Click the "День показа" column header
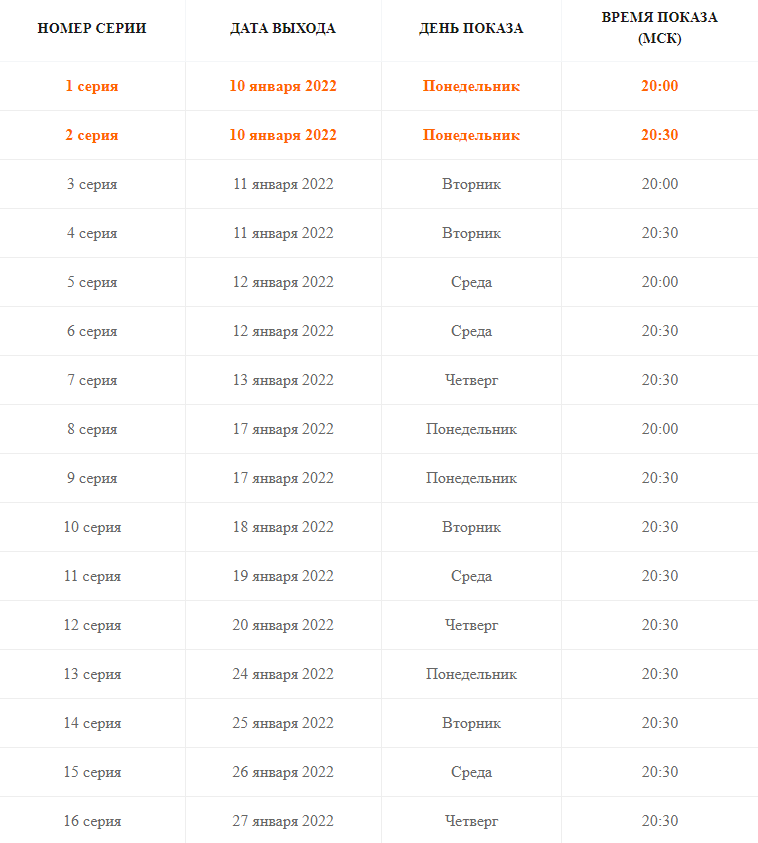The height and width of the screenshot is (843, 758). pyautogui.click(x=471, y=28)
